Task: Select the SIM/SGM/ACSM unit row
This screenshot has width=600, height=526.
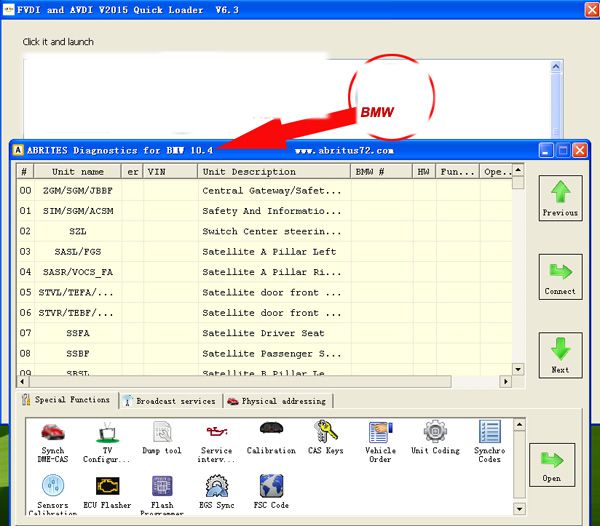Action: click(x=264, y=211)
